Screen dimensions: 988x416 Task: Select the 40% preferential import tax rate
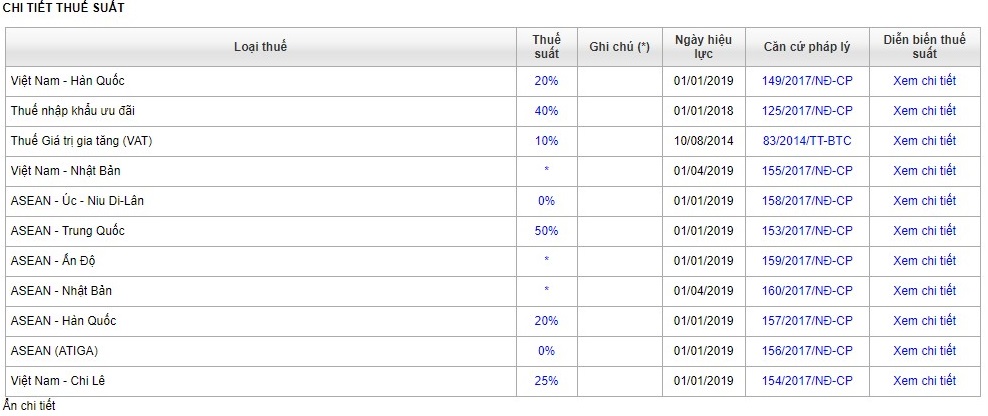(x=546, y=111)
